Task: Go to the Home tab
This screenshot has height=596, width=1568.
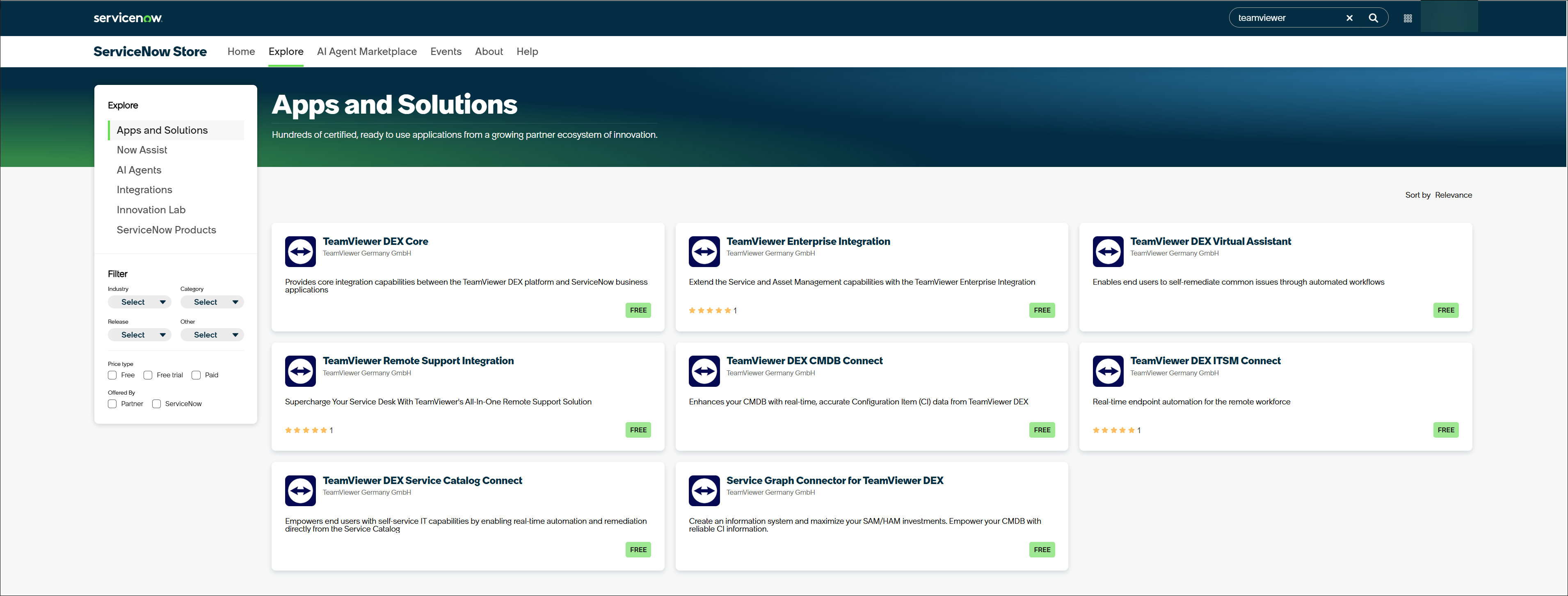Action: (241, 52)
